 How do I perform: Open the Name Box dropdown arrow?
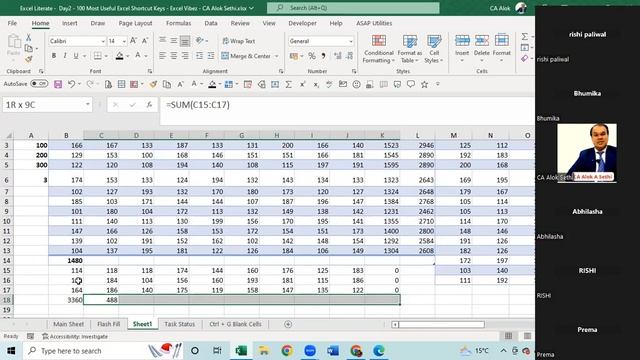click(87, 104)
